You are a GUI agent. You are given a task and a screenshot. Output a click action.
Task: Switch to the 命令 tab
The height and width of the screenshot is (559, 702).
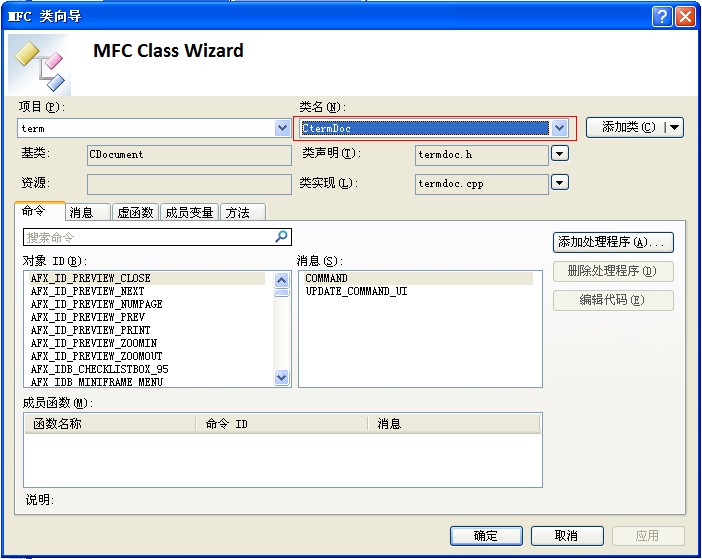click(40, 211)
